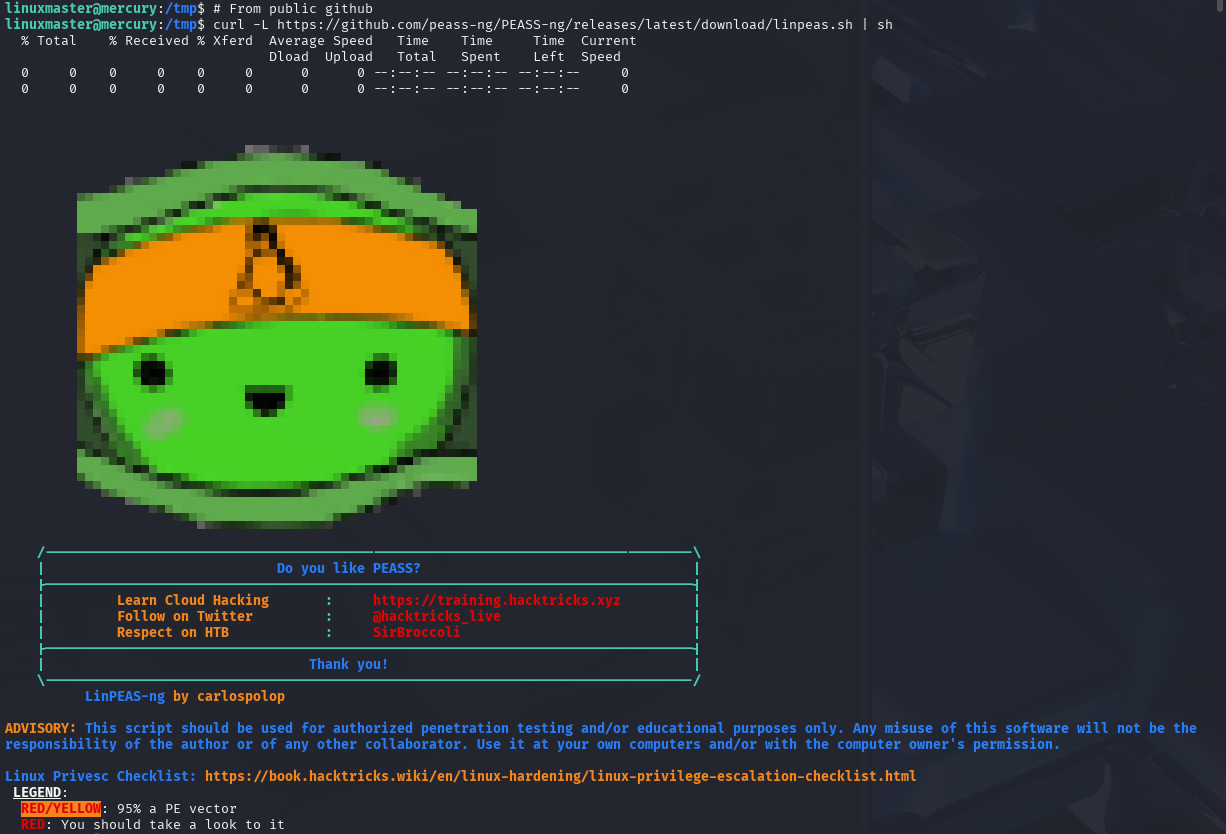1226x834 pixels.
Task: Click the "Spent" column label
Action: (481, 57)
